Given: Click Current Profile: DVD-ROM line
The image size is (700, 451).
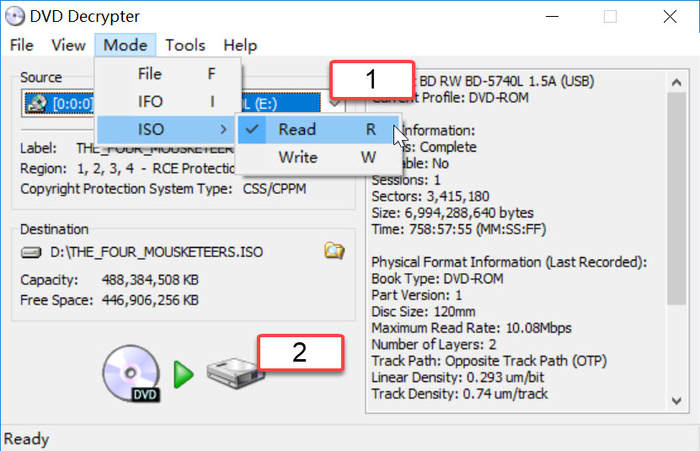Looking at the screenshot, I should [450, 98].
